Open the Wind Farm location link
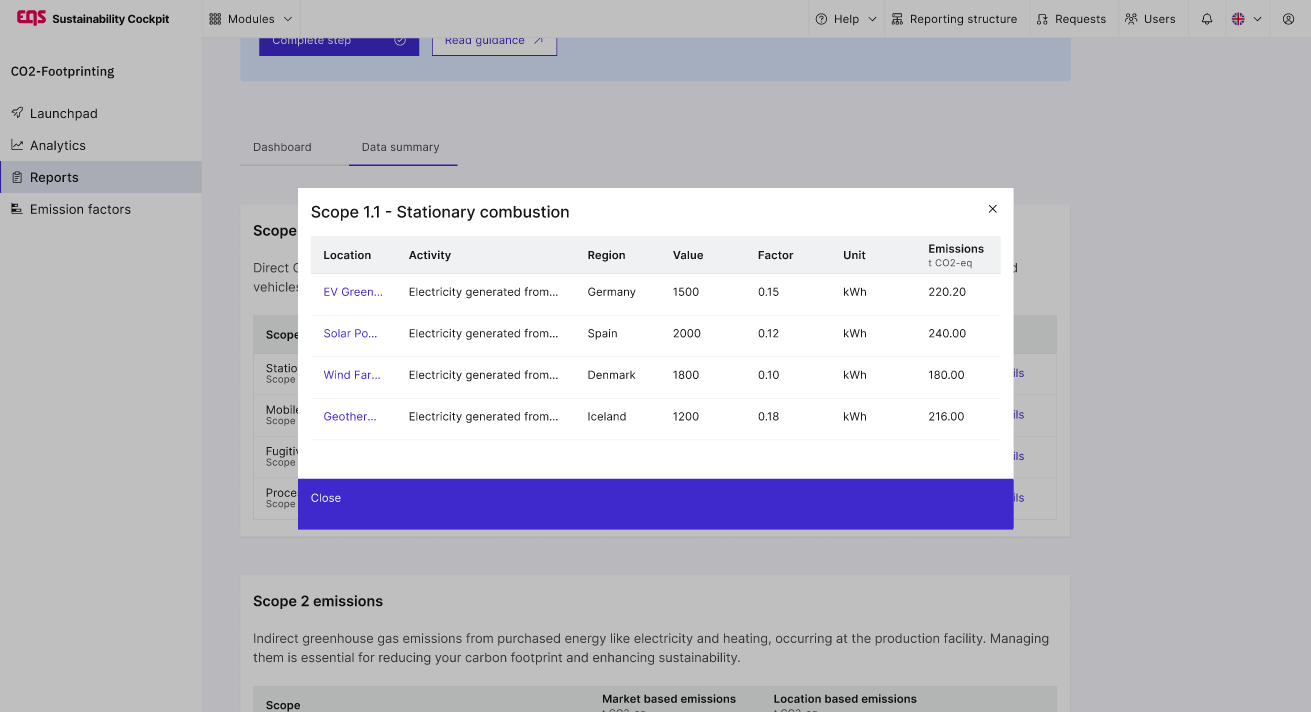This screenshot has width=1311, height=712. [x=352, y=375]
